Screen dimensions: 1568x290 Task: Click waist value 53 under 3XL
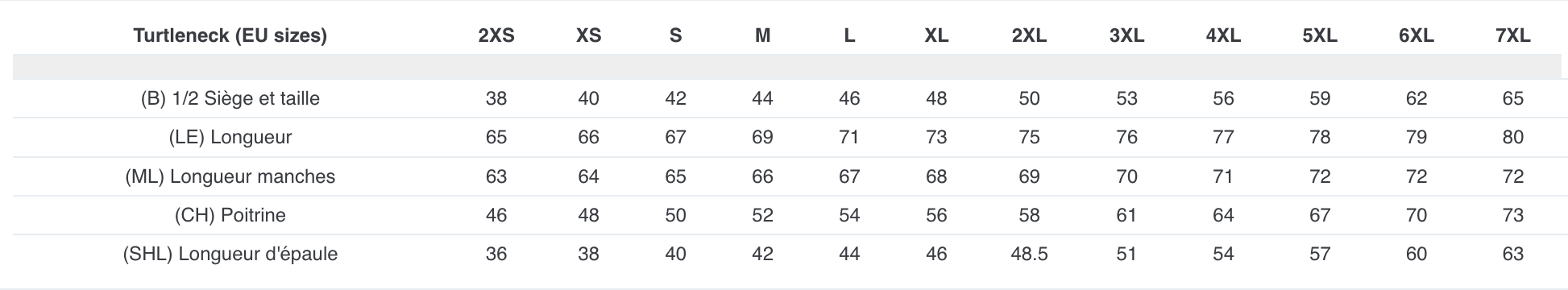[x=1126, y=98]
